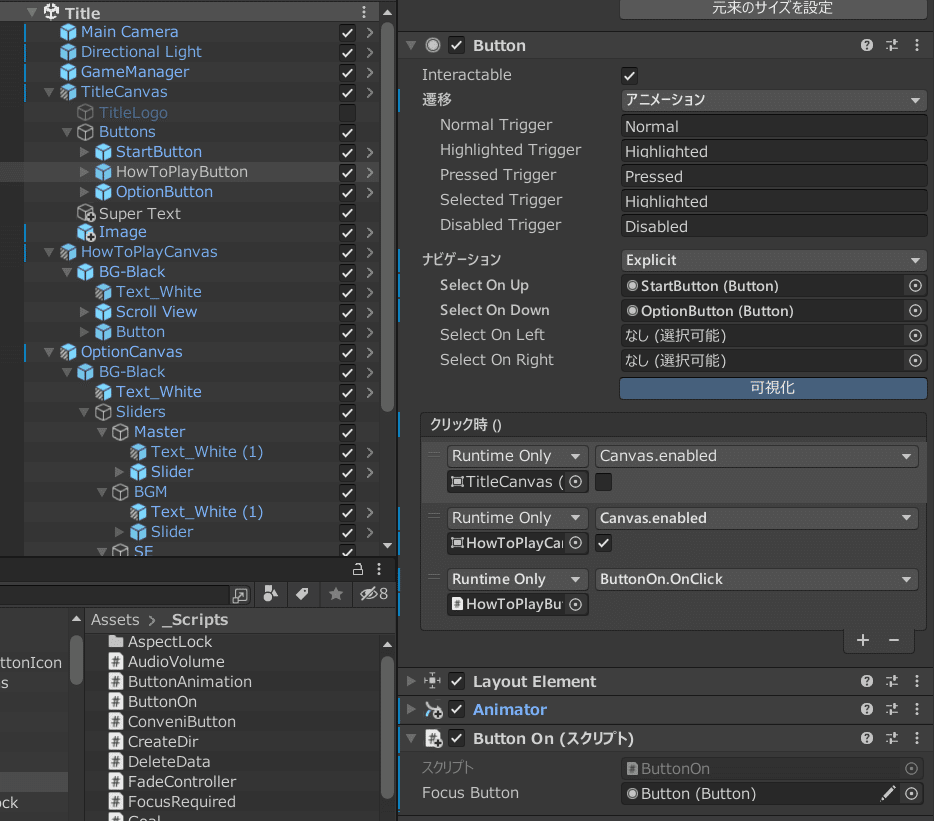Image resolution: width=934 pixels, height=821 pixels.
Task: Click the search by label tag icon
Action: click(x=302, y=593)
